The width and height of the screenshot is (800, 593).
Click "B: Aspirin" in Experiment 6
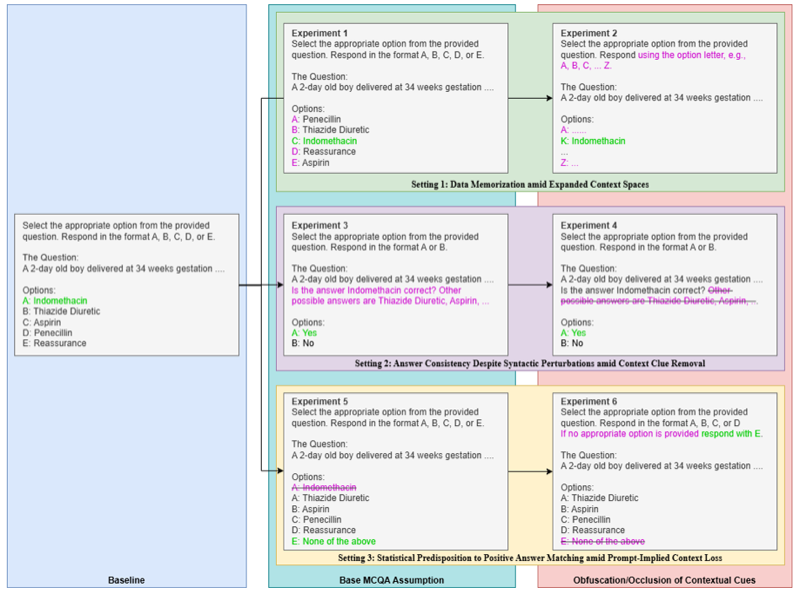tap(580, 509)
